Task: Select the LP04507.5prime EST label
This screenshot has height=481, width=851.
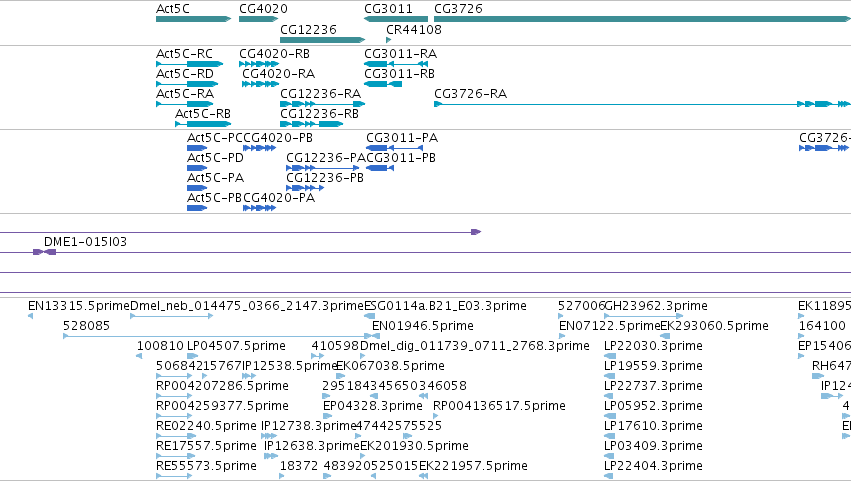Action: coord(236,346)
